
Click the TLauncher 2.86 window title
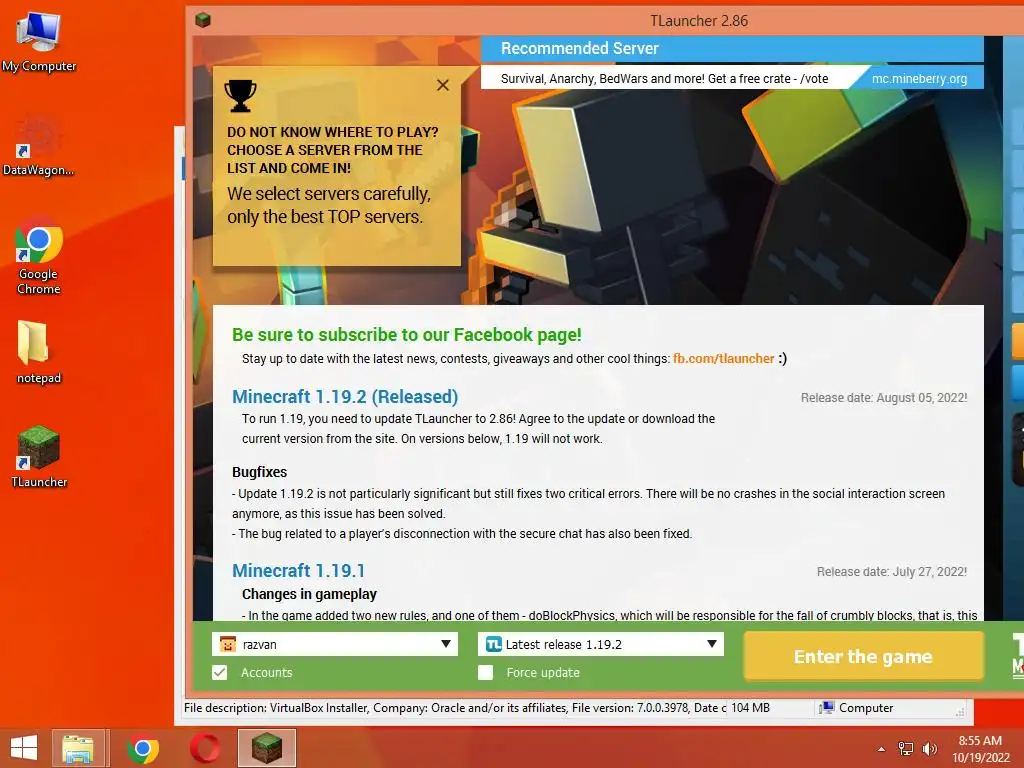[x=699, y=21]
